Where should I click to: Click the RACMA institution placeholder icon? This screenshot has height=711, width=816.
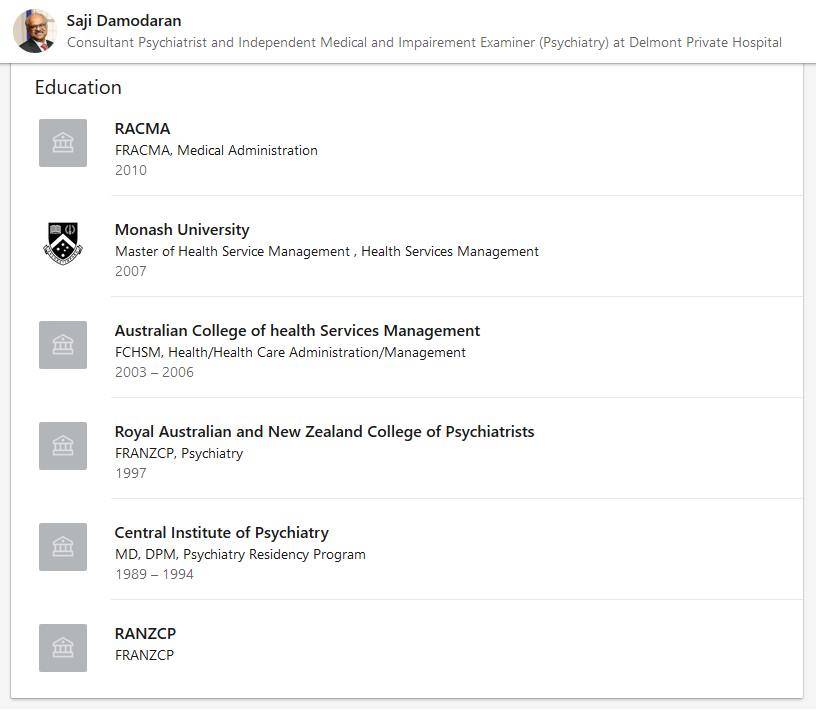63,143
